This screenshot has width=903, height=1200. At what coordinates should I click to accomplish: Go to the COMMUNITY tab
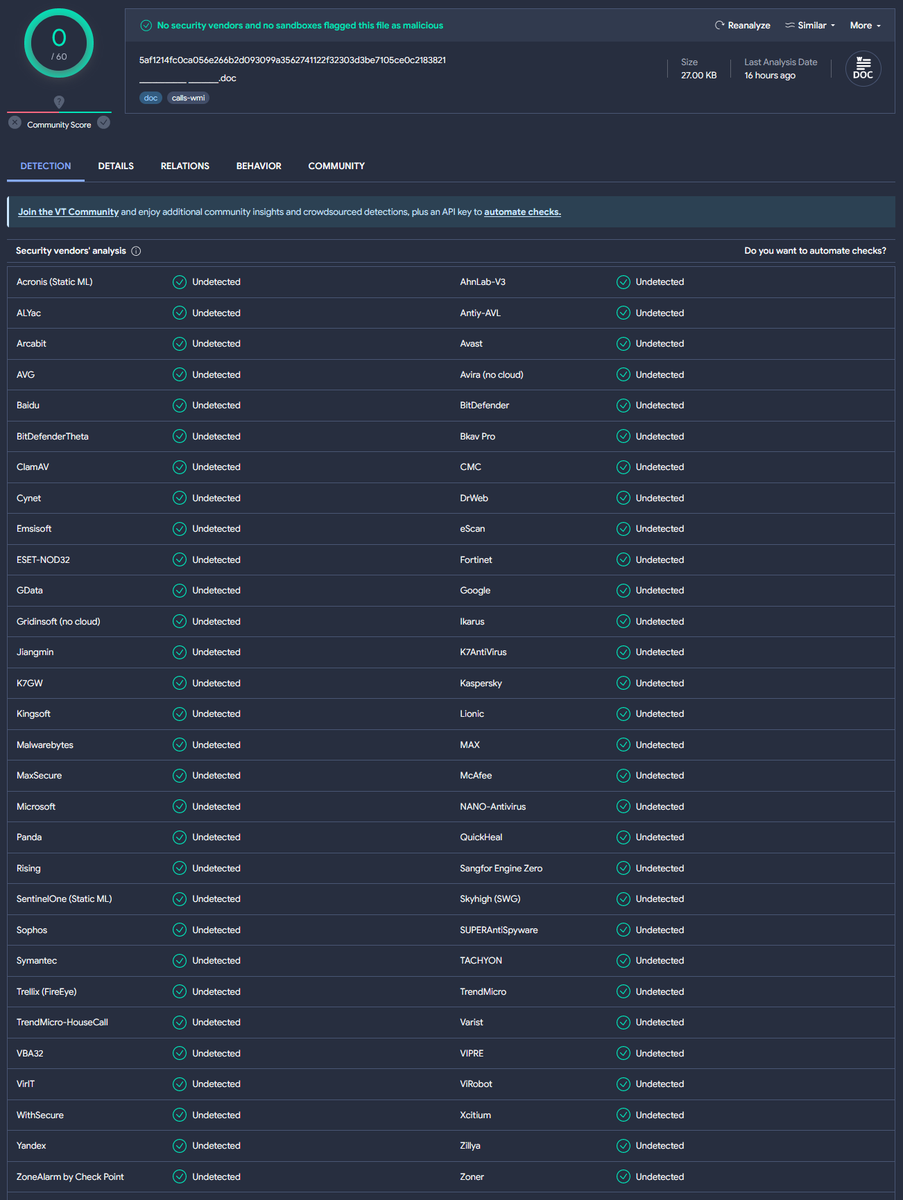tap(336, 166)
